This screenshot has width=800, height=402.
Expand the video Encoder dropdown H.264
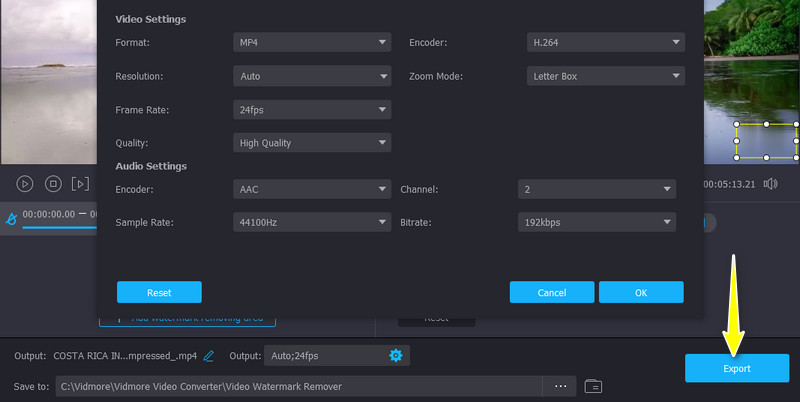tap(605, 42)
